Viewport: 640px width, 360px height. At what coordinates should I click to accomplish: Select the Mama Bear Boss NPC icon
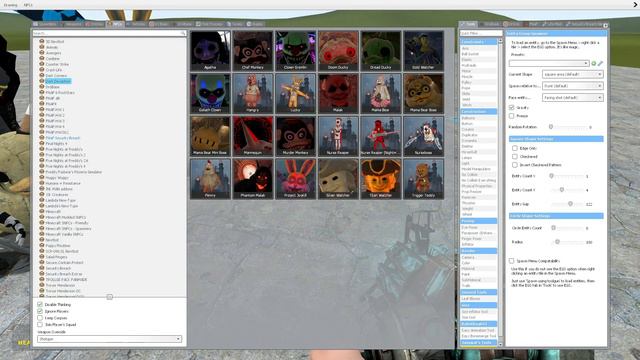point(423,93)
